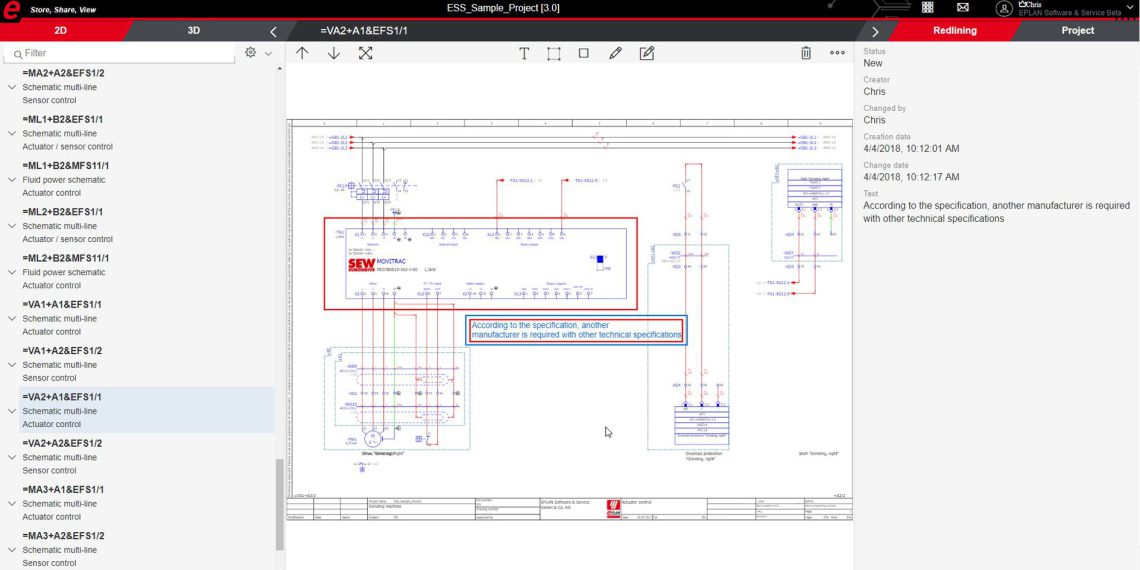Open the apps grid icon in header
Screen dimensions: 1140x570
click(x=927, y=8)
